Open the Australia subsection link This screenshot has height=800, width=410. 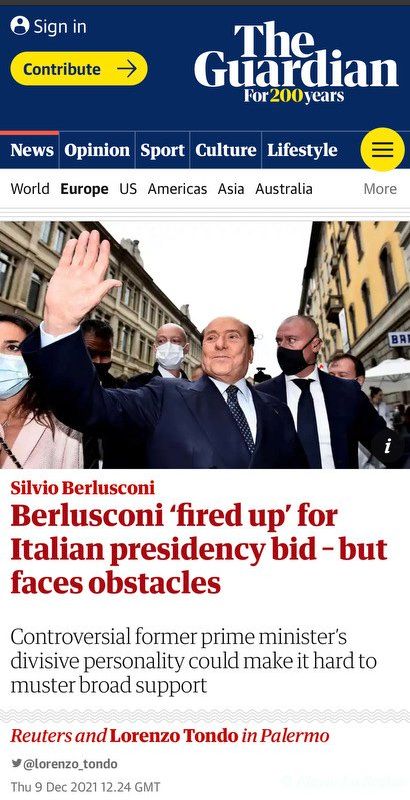pyautogui.click(x=284, y=189)
